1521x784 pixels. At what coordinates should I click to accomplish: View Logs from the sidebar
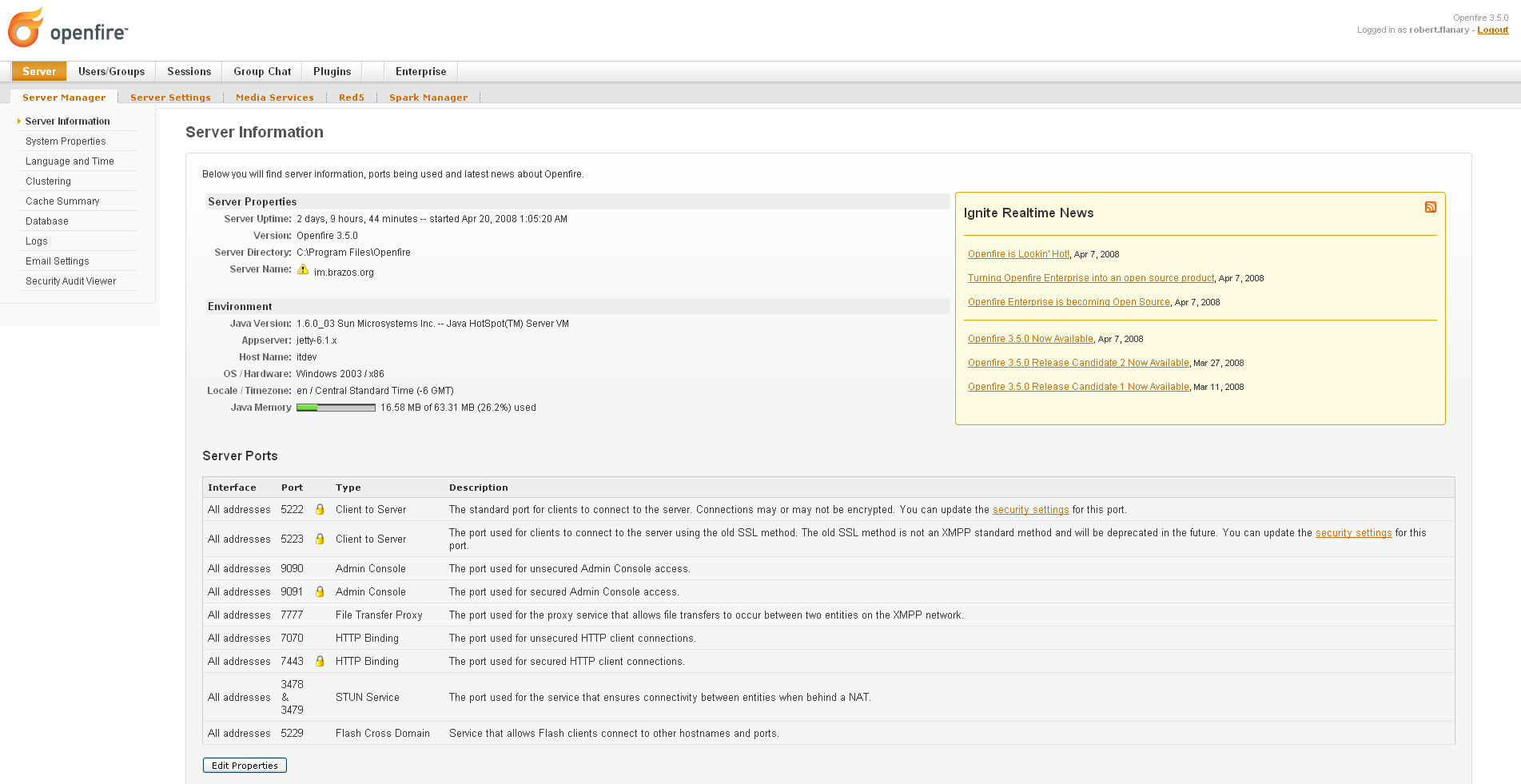[x=36, y=241]
